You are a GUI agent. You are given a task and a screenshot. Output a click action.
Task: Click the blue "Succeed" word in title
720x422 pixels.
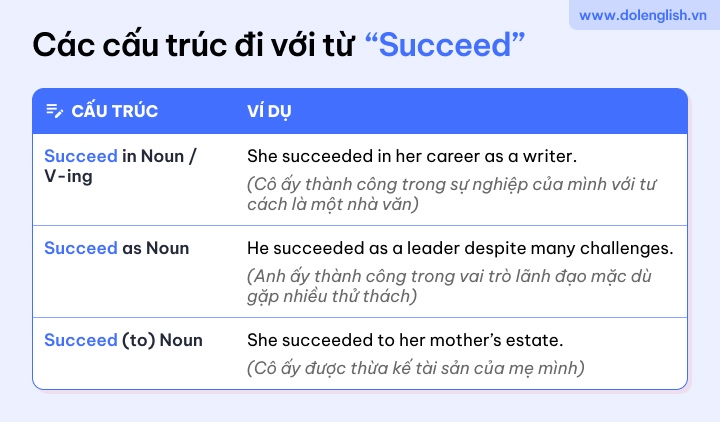click(445, 45)
